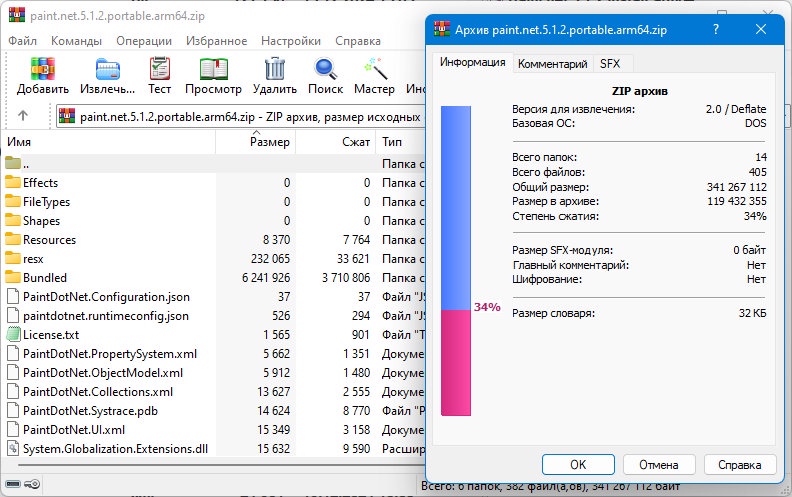Click the archive icon in the address bar

(67, 116)
